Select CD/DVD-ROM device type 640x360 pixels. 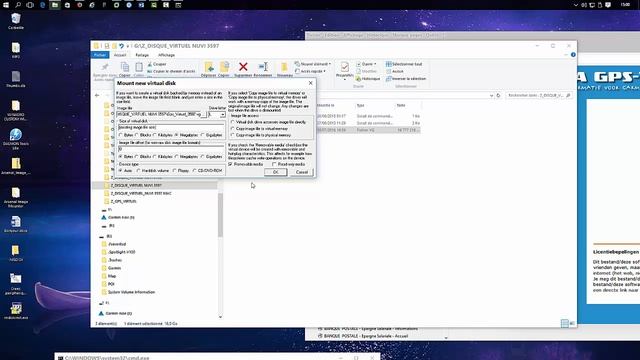click(x=195, y=171)
